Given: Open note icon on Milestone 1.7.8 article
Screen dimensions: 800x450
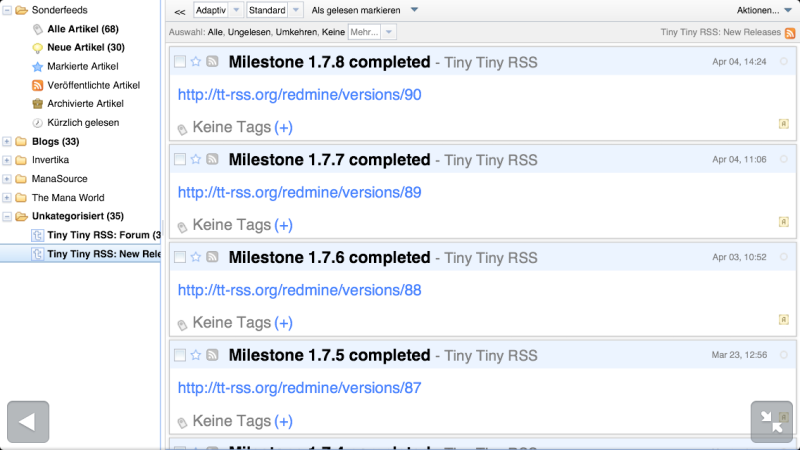Looking at the screenshot, I should tap(784, 124).
